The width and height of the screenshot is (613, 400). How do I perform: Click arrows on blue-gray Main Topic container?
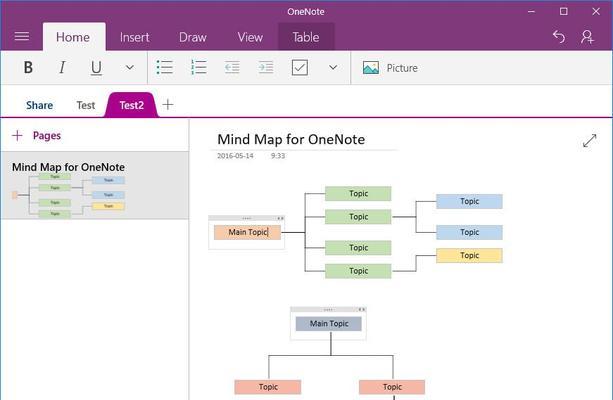pyautogui.click(x=362, y=310)
